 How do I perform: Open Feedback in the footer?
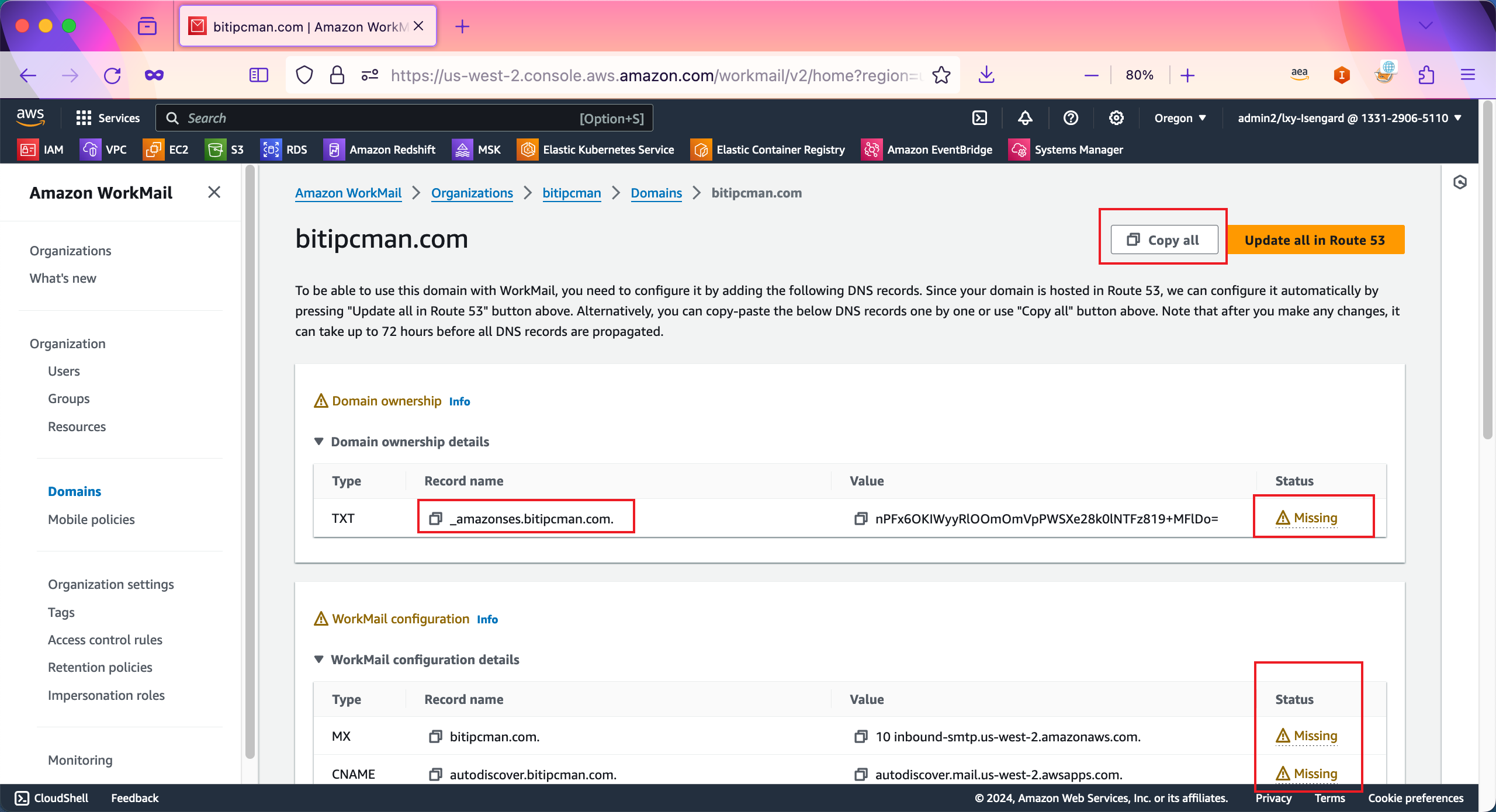(x=134, y=798)
